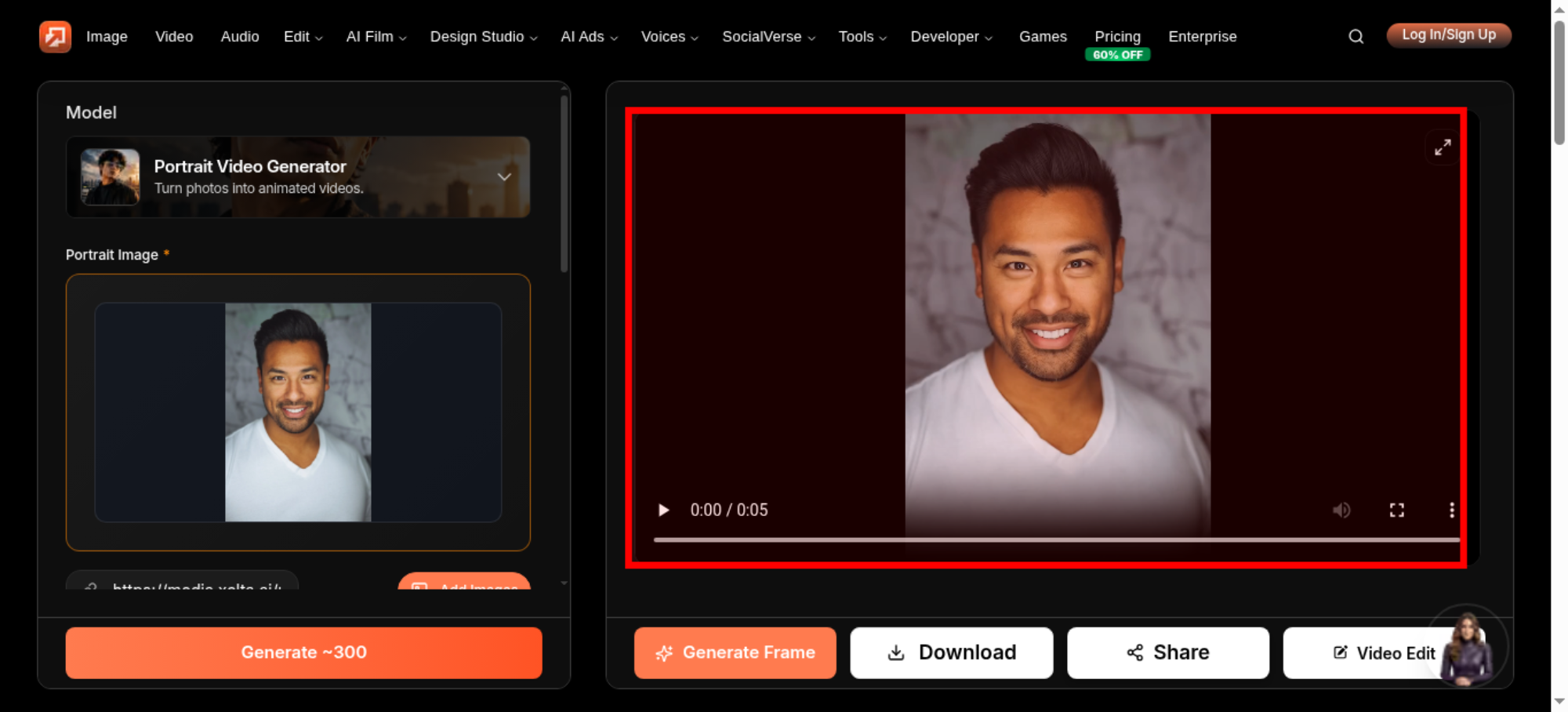Click the browser page's vertical scrollbar

coord(1559,82)
